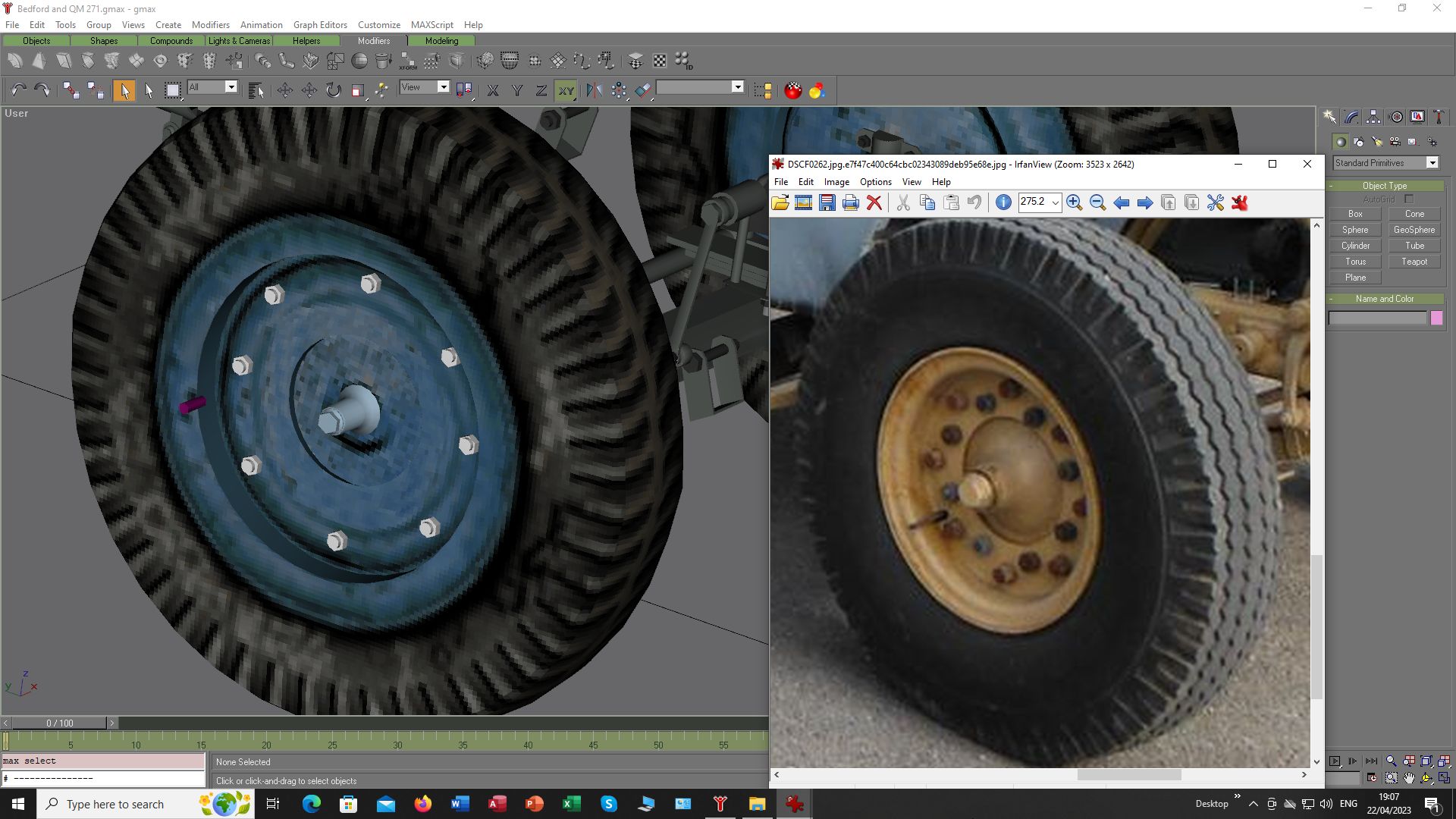Click the IrfanView save disk icon
This screenshot has height=819, width=1456.
(827, 202)
